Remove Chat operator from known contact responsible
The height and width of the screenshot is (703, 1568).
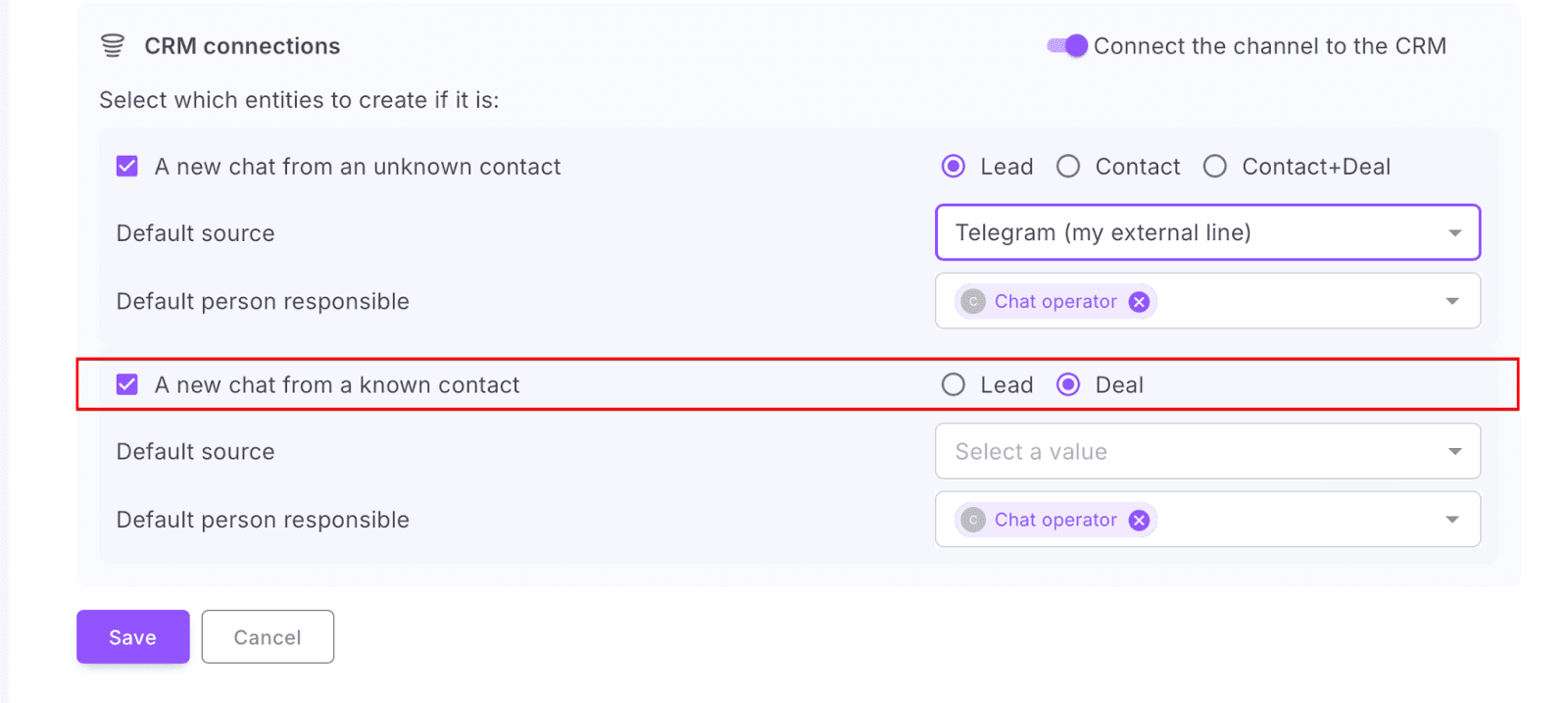pyautogui.click(x=1139, y=521)
